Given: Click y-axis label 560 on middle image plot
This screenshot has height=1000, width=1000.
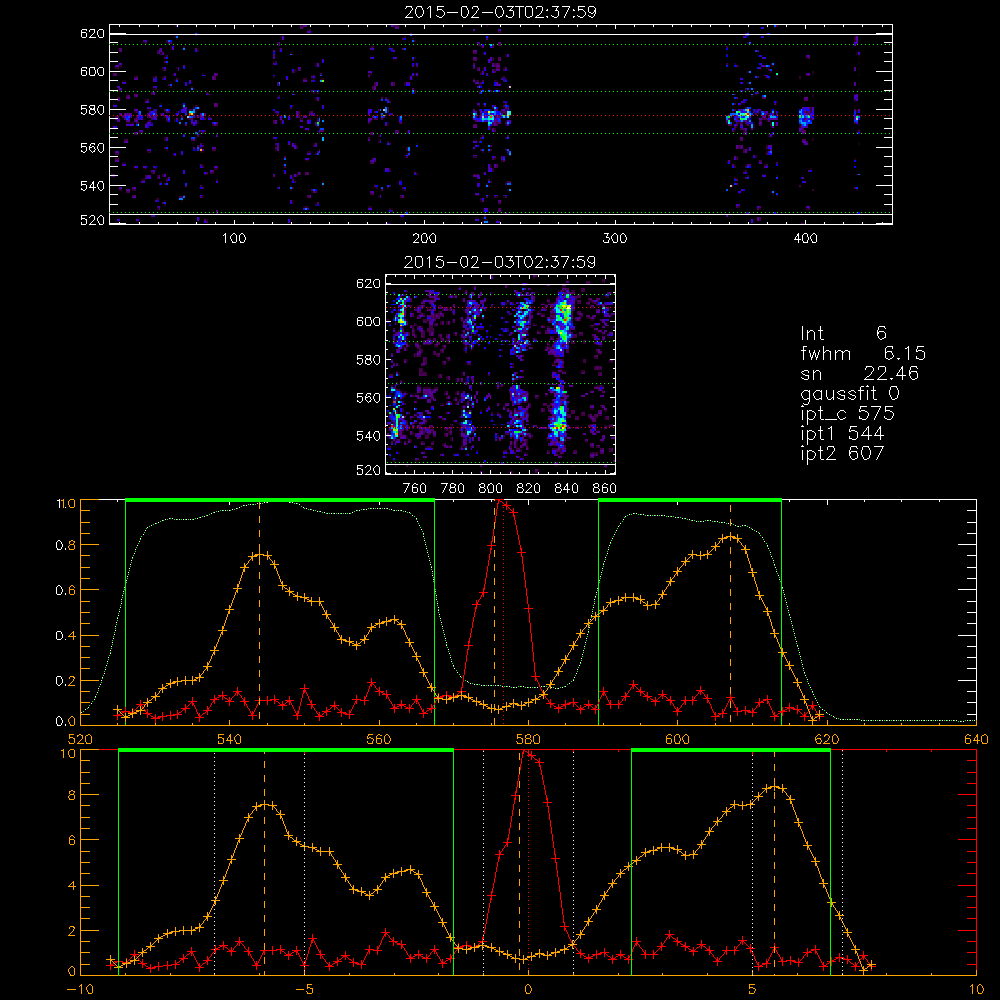Looking at the screenshot, I should coord(368,398).
